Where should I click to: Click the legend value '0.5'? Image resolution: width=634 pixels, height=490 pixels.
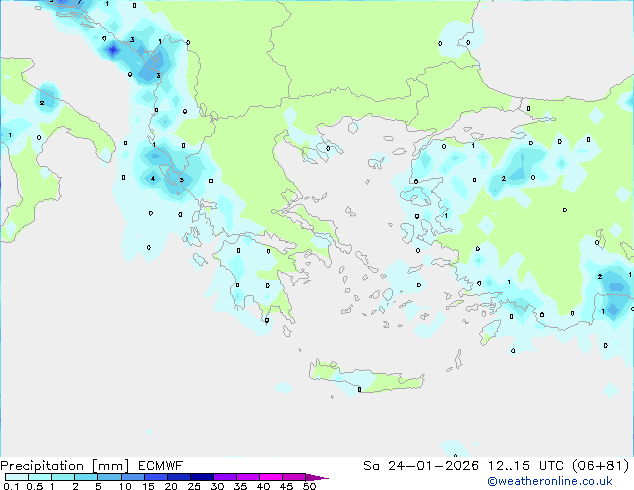coord(34,486)
